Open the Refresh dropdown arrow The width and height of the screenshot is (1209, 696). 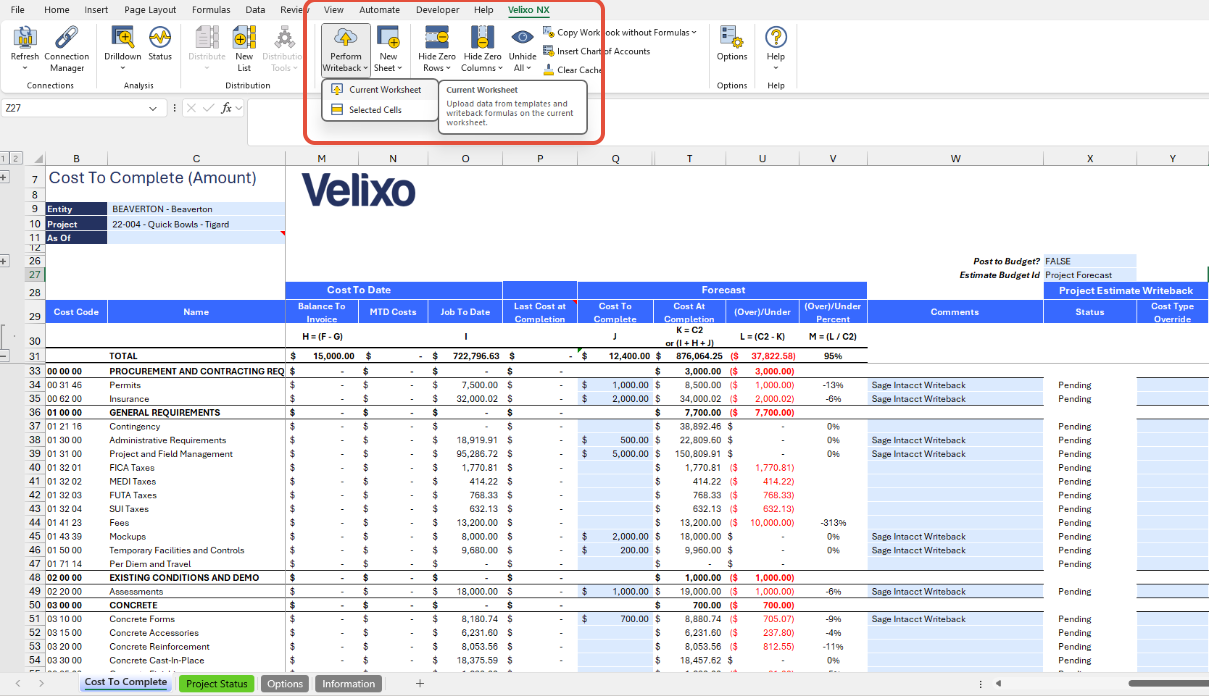[x=24, y=68]
